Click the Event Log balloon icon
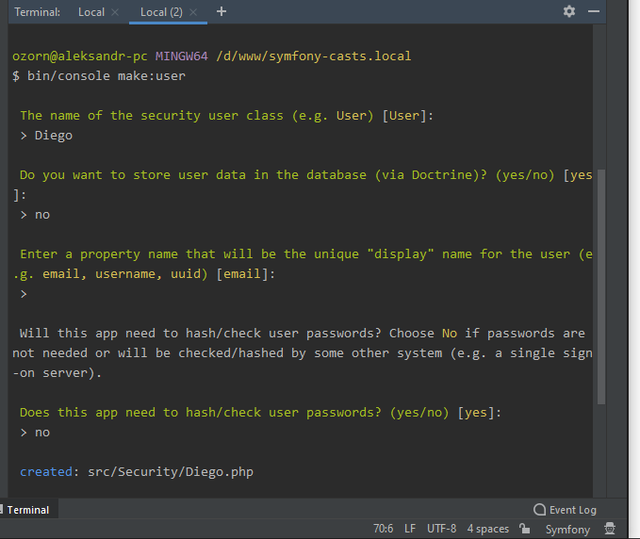This screenshot has height=539, width=640. 540,510
